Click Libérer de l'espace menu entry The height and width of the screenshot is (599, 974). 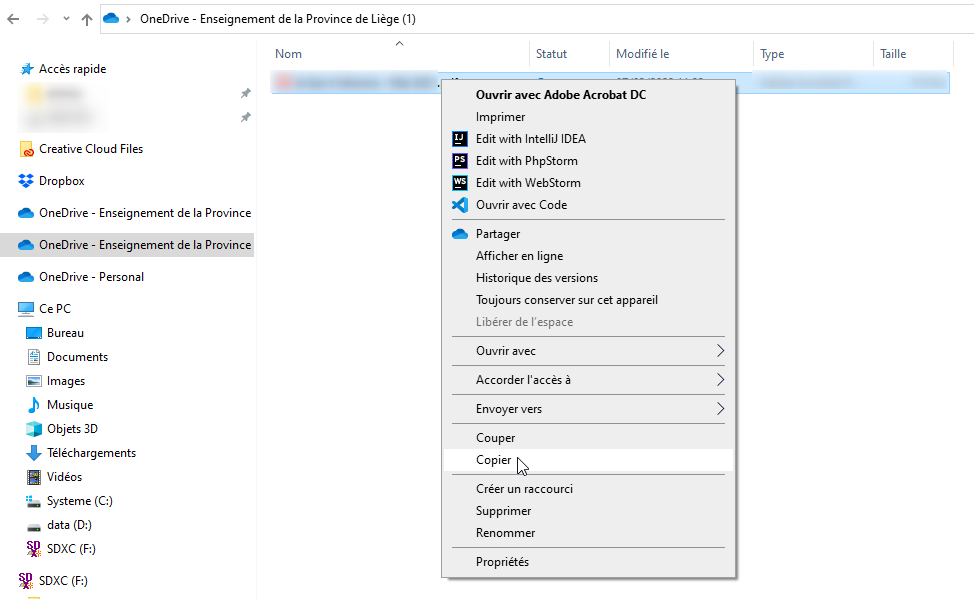[x=524, y=322]
